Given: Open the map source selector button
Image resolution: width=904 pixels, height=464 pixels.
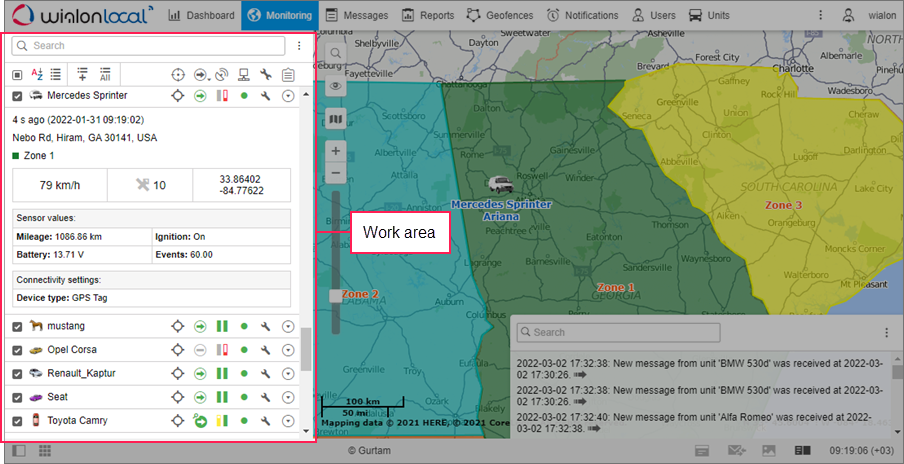Looking at the screenshot, I should pos(336,119).
